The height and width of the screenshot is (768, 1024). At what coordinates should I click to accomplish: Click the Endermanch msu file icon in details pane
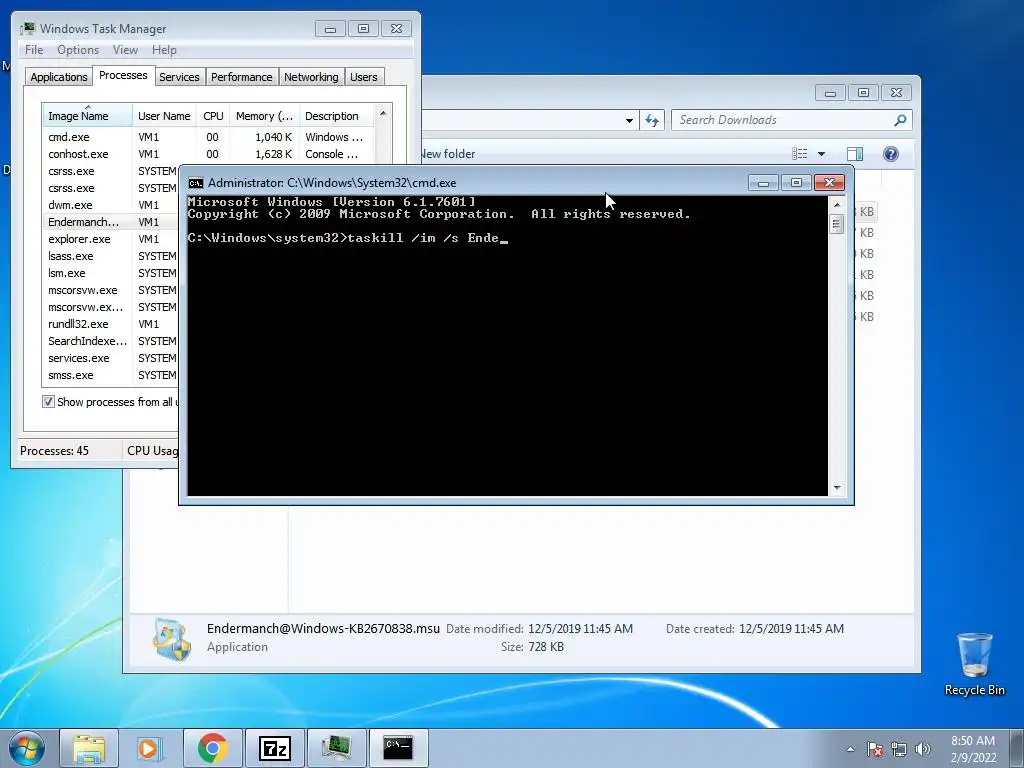pyautogui.click(x=172, y=639)
